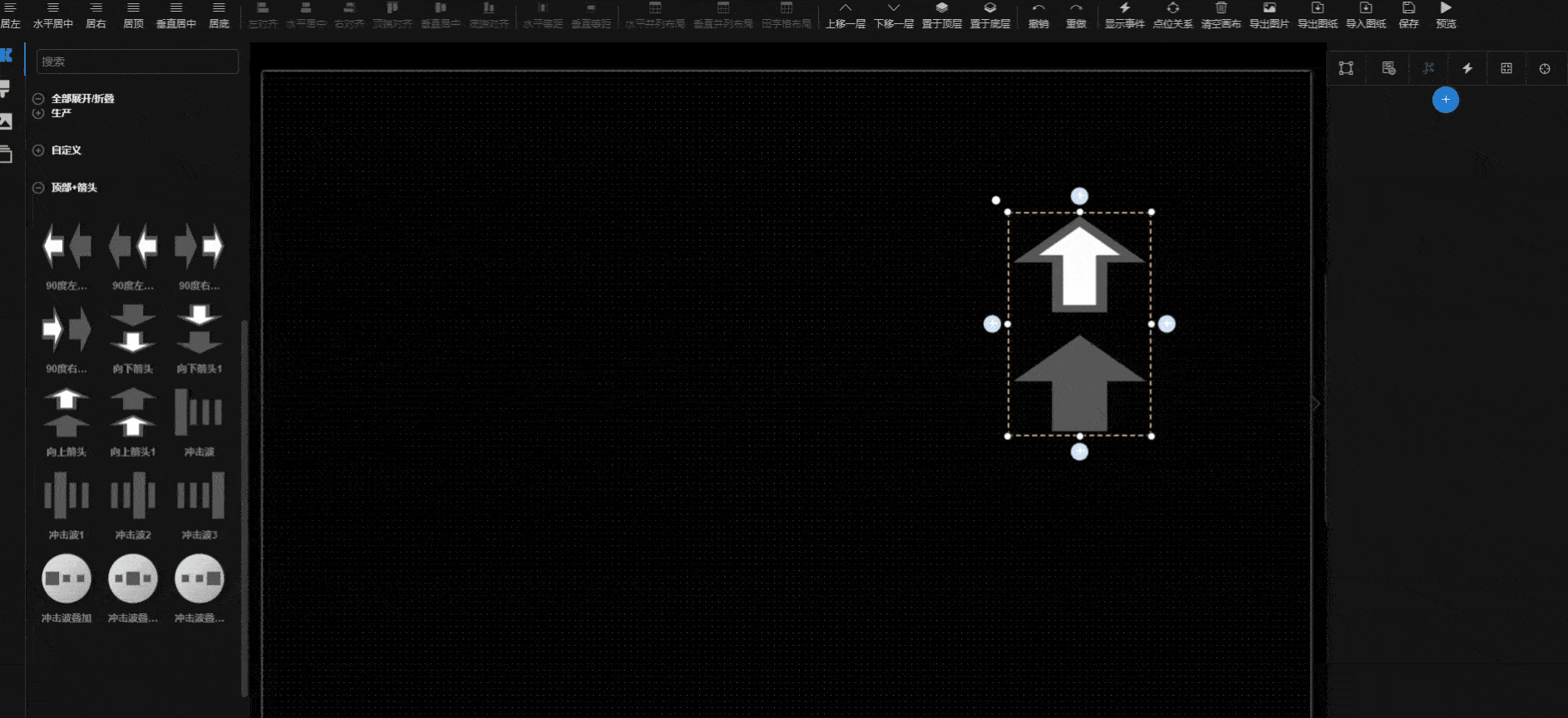Image resolution: width=1568 pixels, height=718 pixels.
Task: Click the 显示事件 lightning toolbar icon
Action: point(1125,7)
